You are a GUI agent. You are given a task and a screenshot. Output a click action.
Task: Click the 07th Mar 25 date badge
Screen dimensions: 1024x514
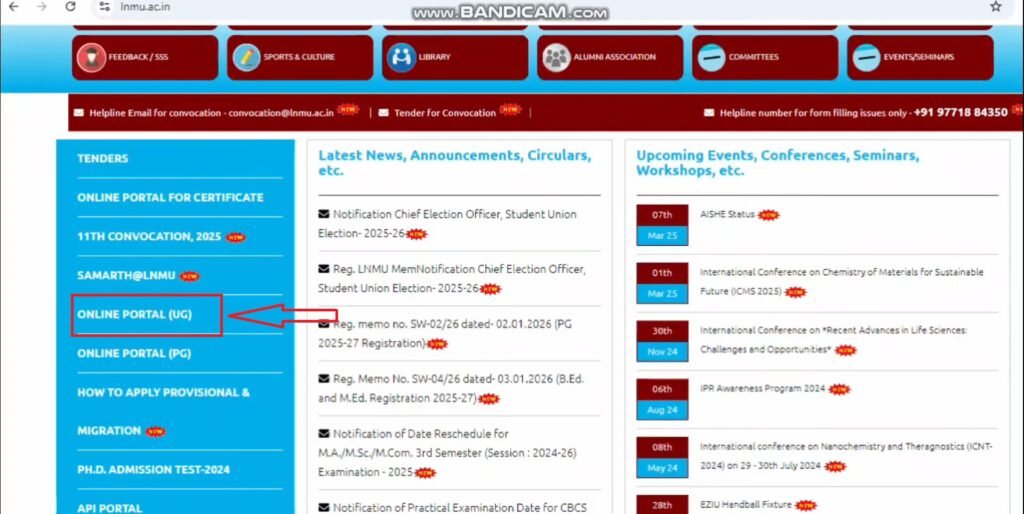662,225
